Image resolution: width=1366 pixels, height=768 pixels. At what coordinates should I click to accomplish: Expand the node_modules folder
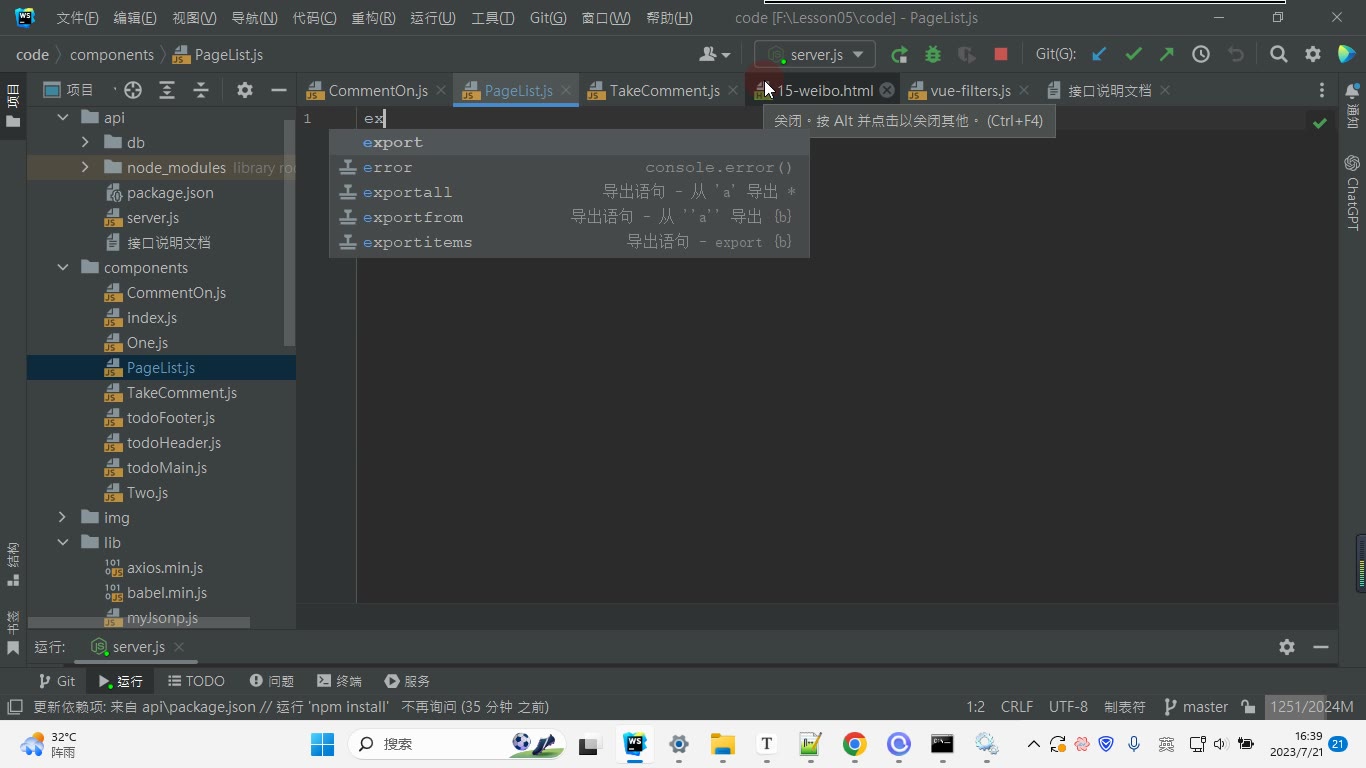85,168
